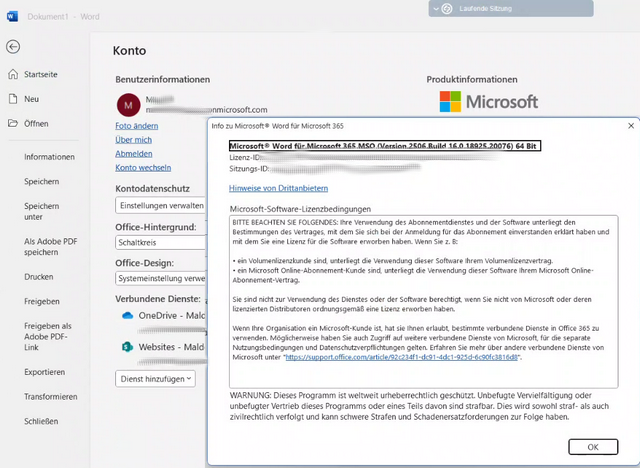Click the OneDrive service entry text
The height and width of the screenshot is (468, 640).
pos(172,315)
